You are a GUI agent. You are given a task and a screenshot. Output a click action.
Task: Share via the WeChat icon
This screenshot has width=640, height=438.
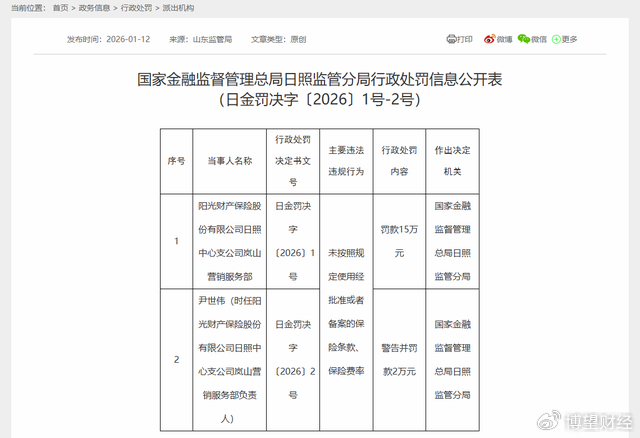(524, 39)
